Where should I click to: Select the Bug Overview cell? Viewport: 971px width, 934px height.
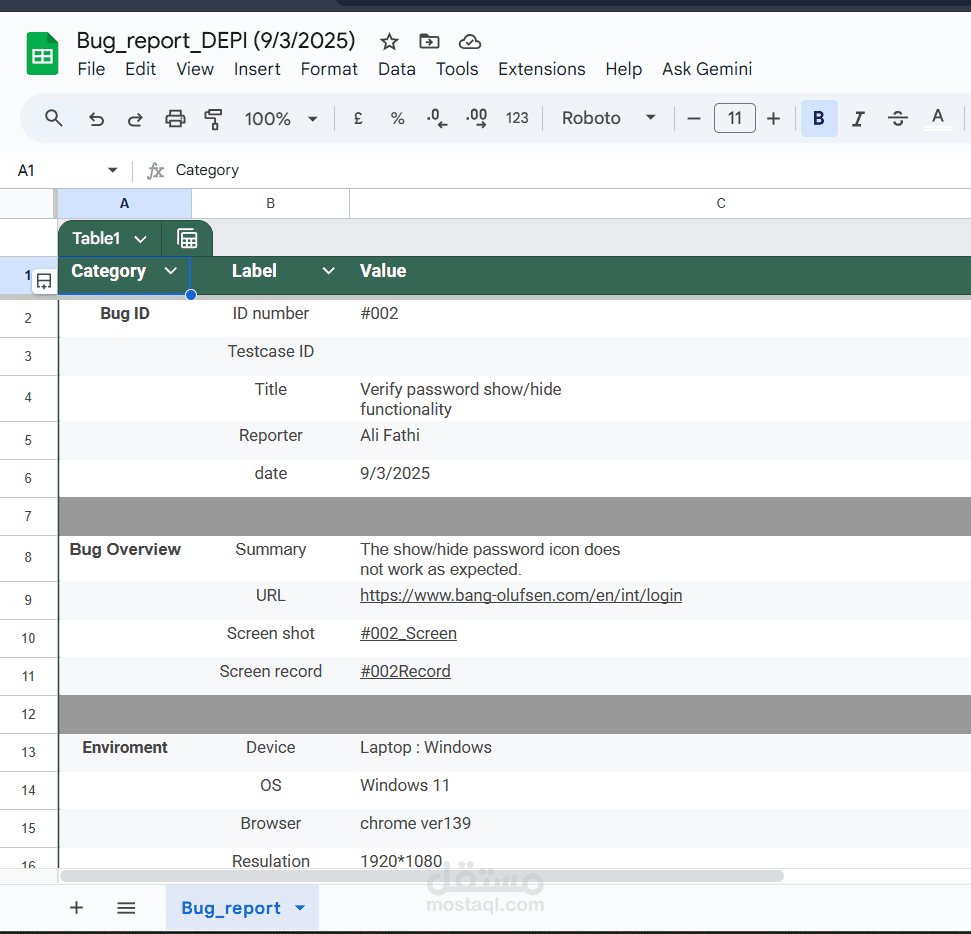pos(125,558)
